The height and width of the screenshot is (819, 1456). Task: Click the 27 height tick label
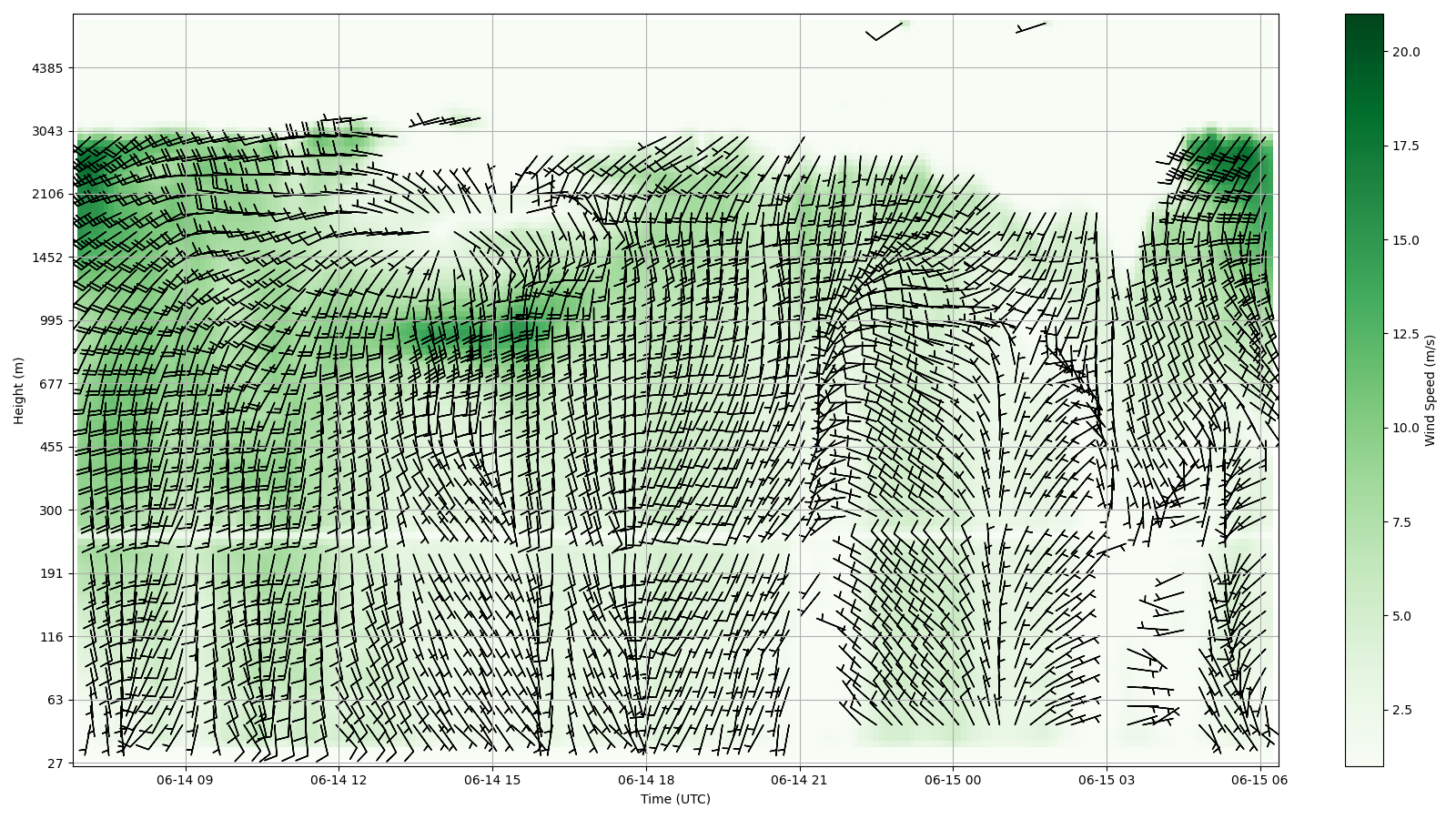tap(55, 763)
